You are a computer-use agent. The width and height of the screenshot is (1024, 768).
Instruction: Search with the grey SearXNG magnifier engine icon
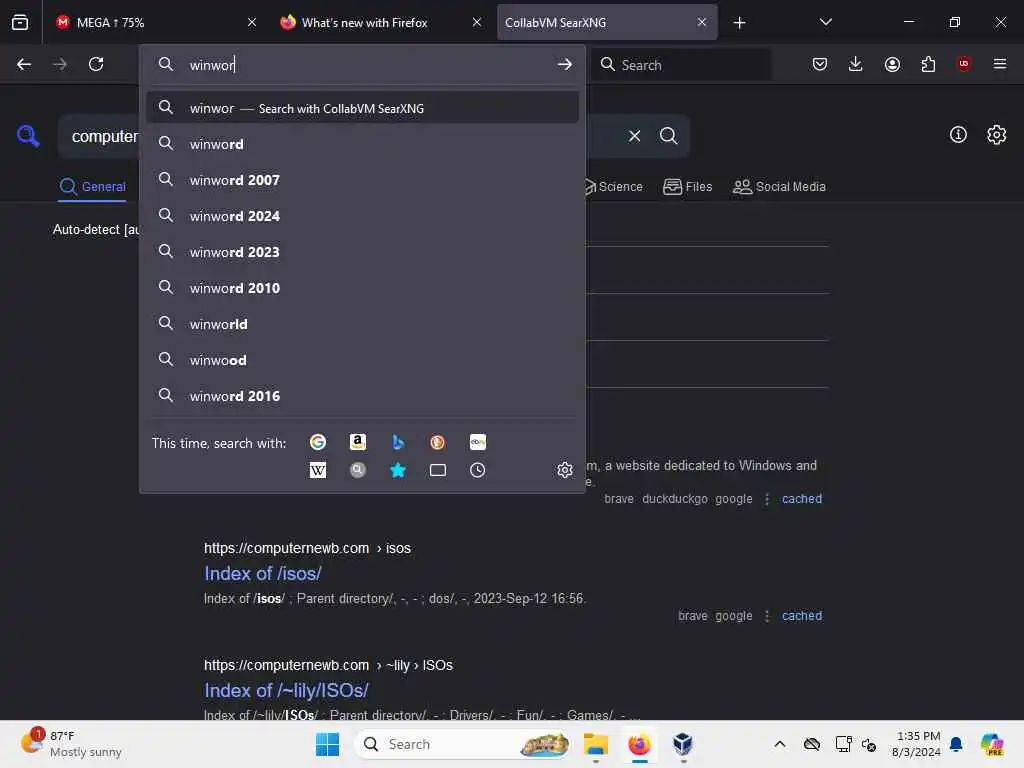tap(358, 470)
